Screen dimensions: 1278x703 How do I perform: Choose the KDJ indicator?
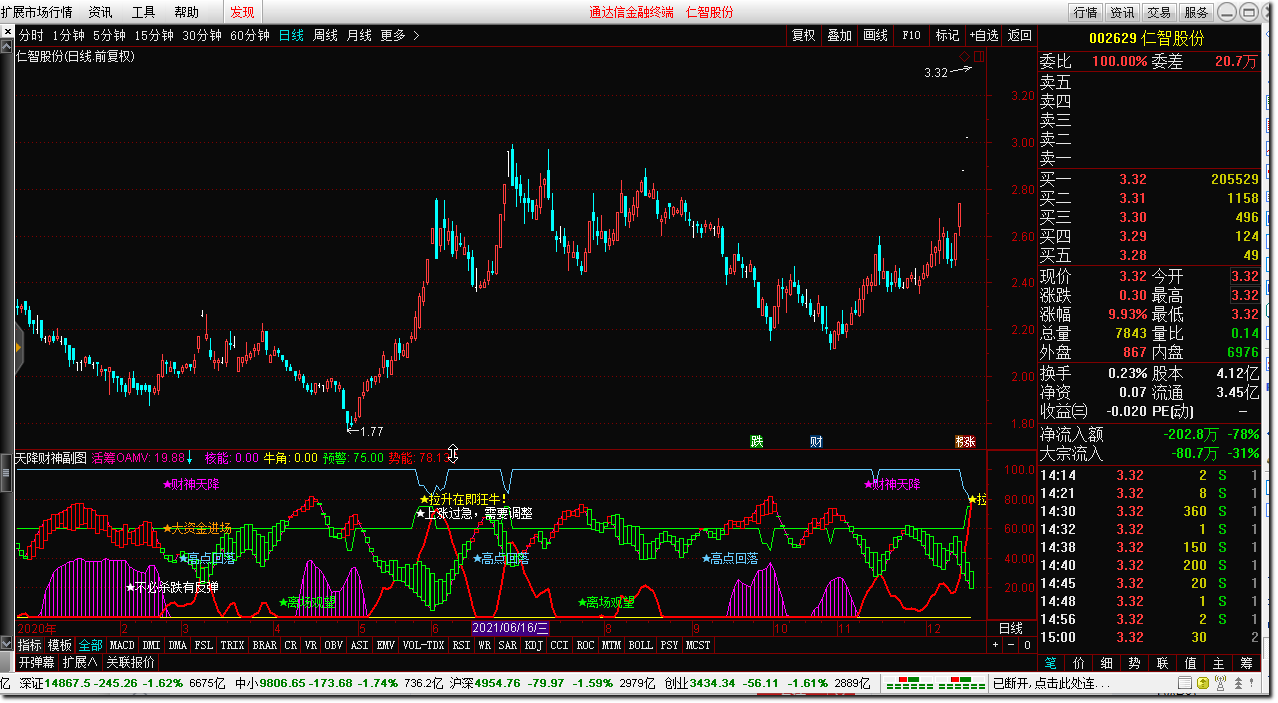534,645
